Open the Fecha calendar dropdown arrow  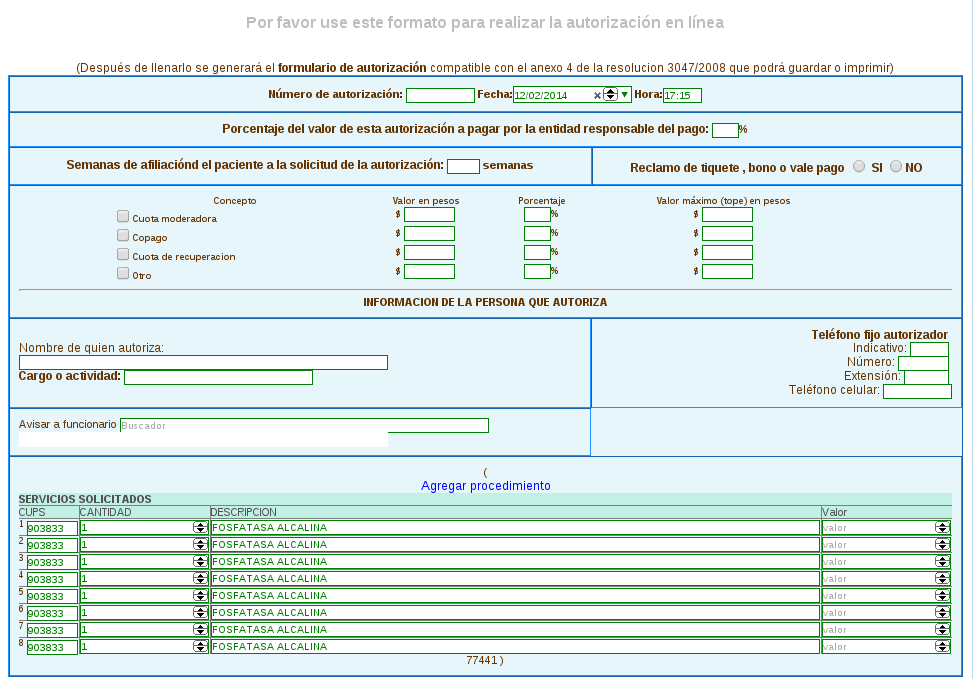(x=625, y=95)
